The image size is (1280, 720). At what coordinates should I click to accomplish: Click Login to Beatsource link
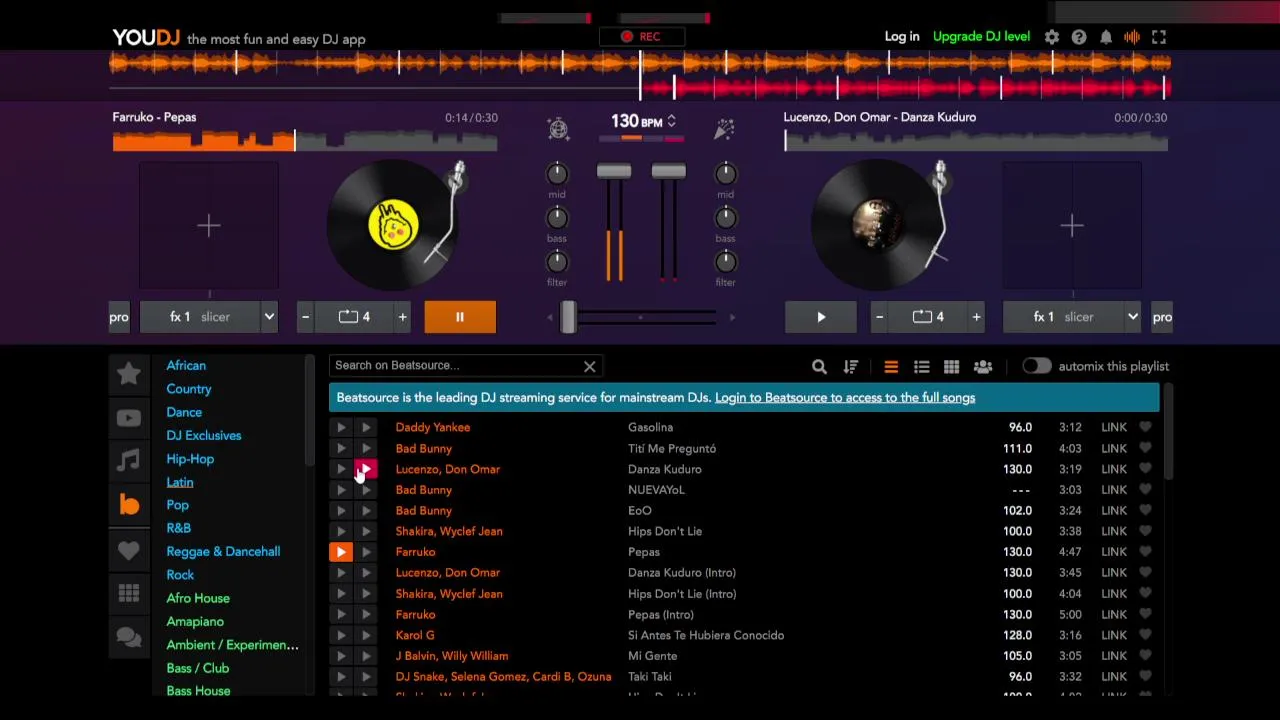[x=845, y=398]
